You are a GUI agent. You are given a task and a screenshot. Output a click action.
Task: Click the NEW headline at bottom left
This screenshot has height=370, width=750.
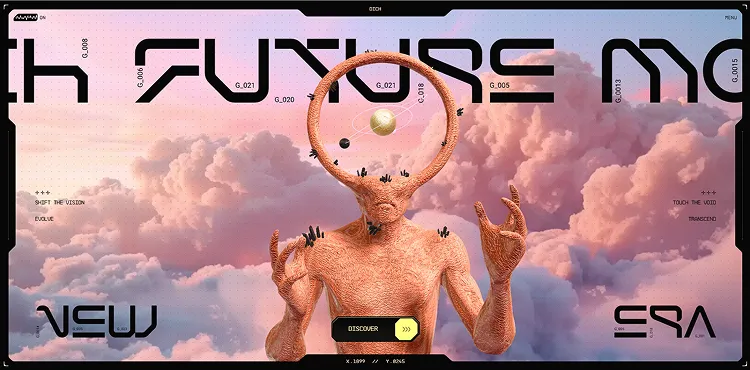[97, 321]
